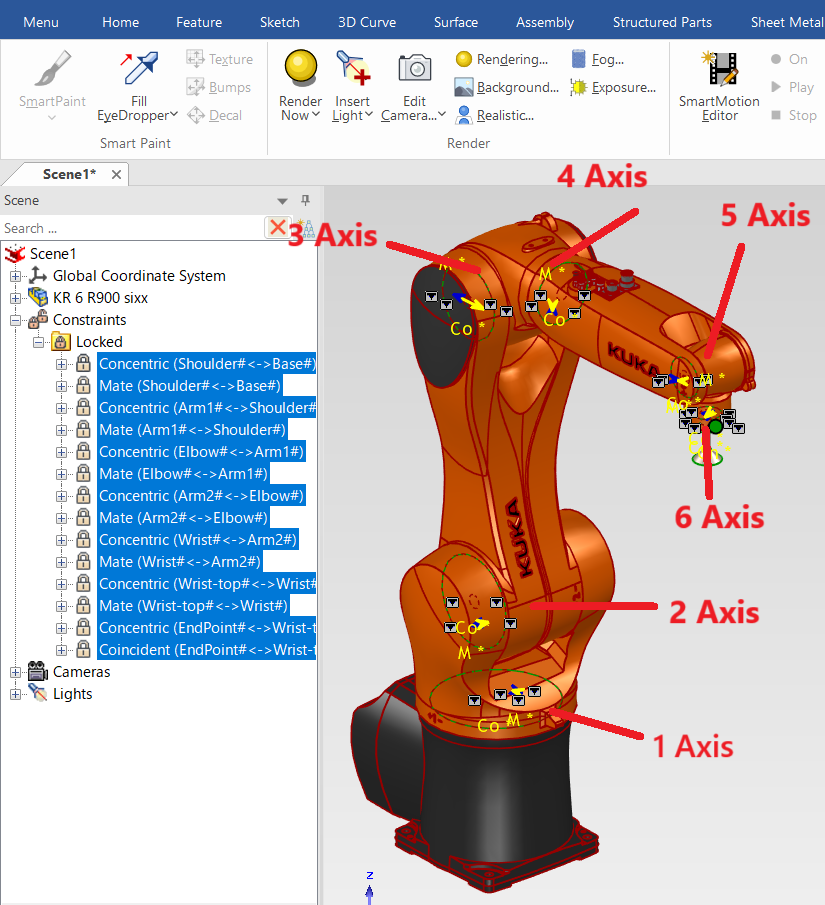Expand the Global Coordinate System node
825x905 pixels.
pos(16,276)
